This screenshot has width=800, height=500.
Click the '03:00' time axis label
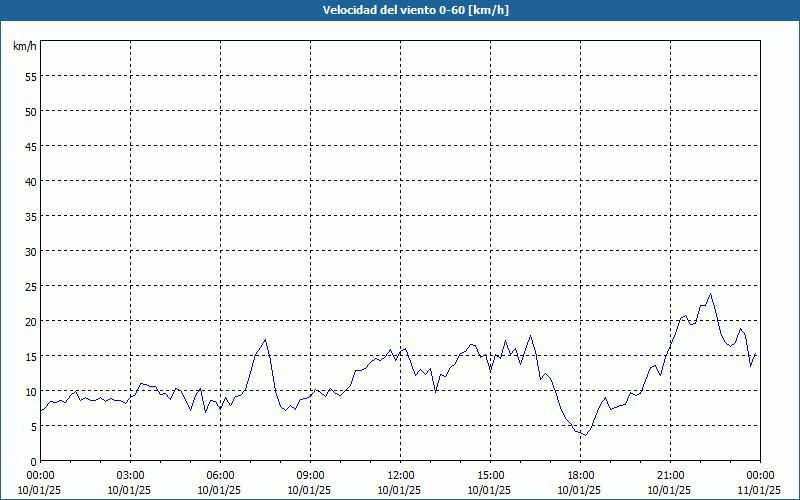tap(131, 476)
